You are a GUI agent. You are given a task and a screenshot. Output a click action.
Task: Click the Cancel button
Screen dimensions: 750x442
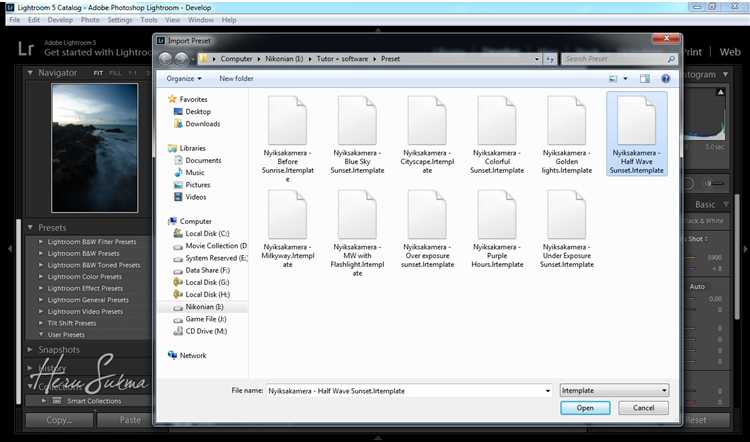coord(643,408)
